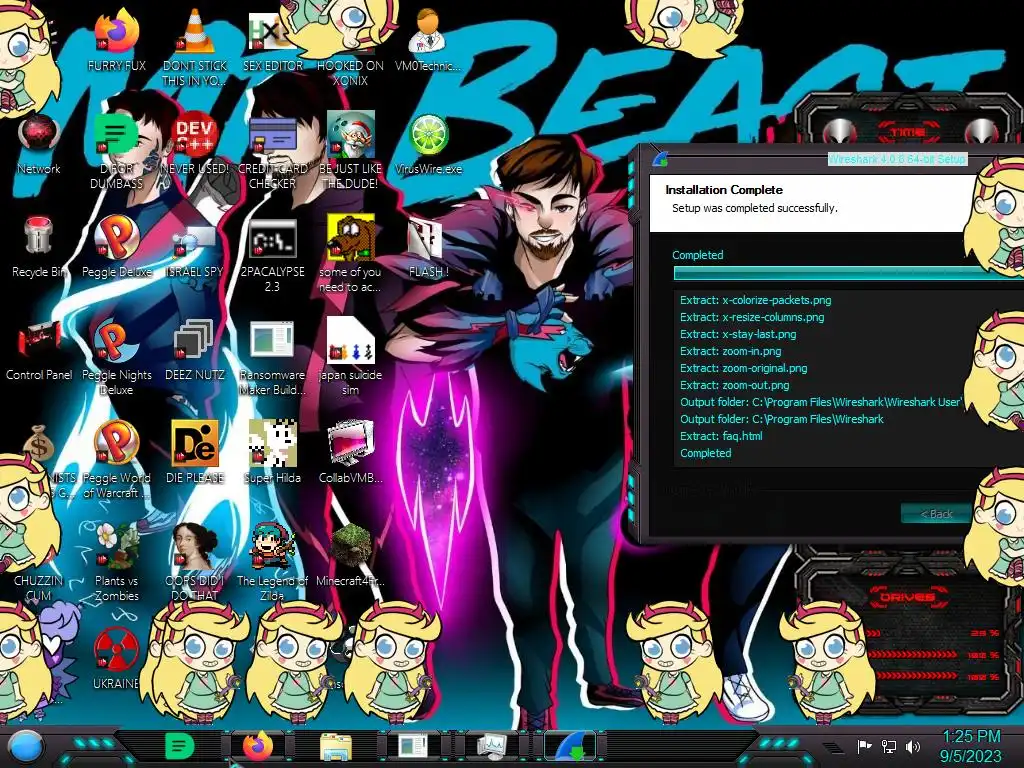Select the 'Extract: zoom-in.png' log line

click(x=730, y=351)
